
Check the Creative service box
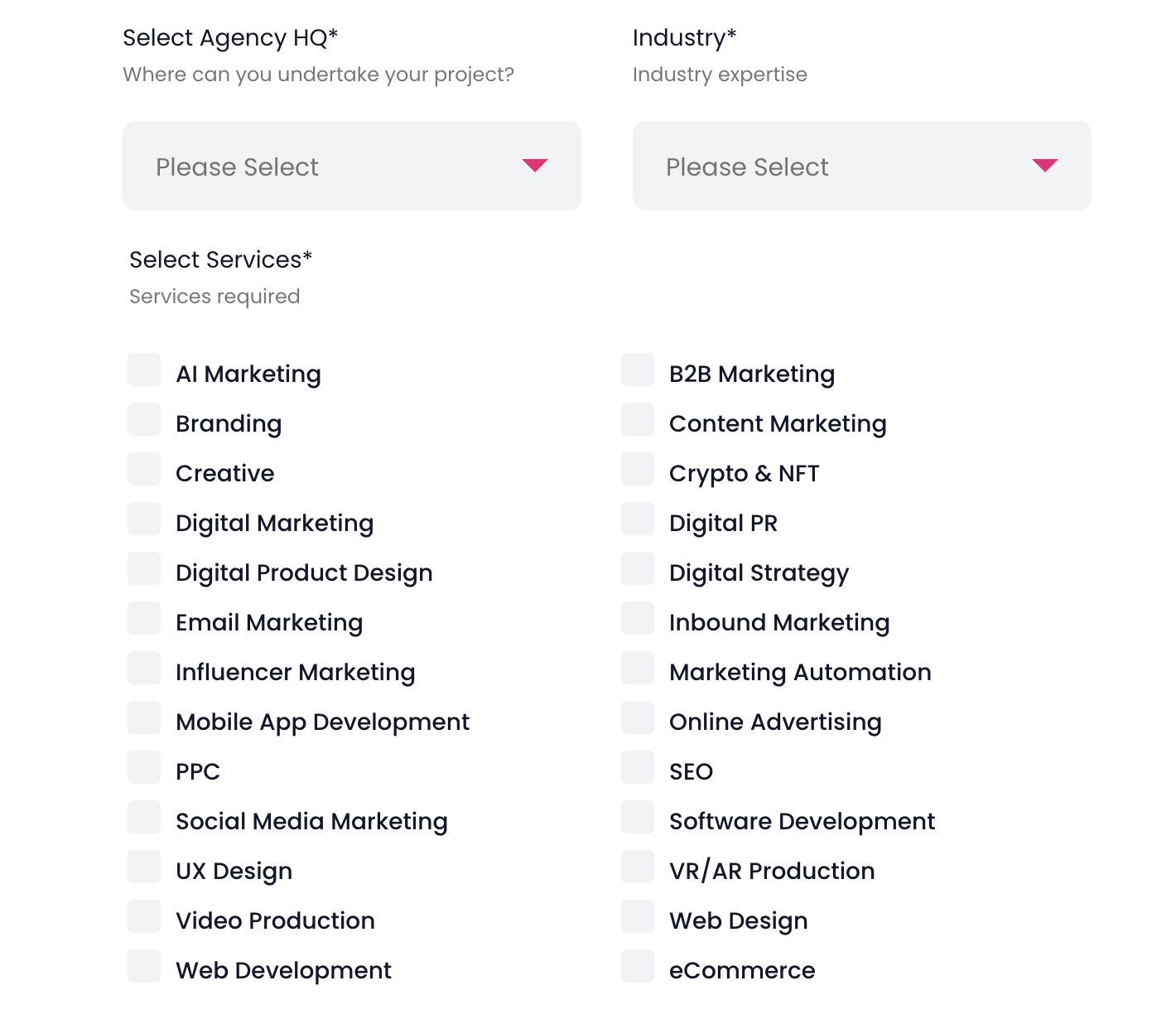pyautogui.click(x=144, y=469)
